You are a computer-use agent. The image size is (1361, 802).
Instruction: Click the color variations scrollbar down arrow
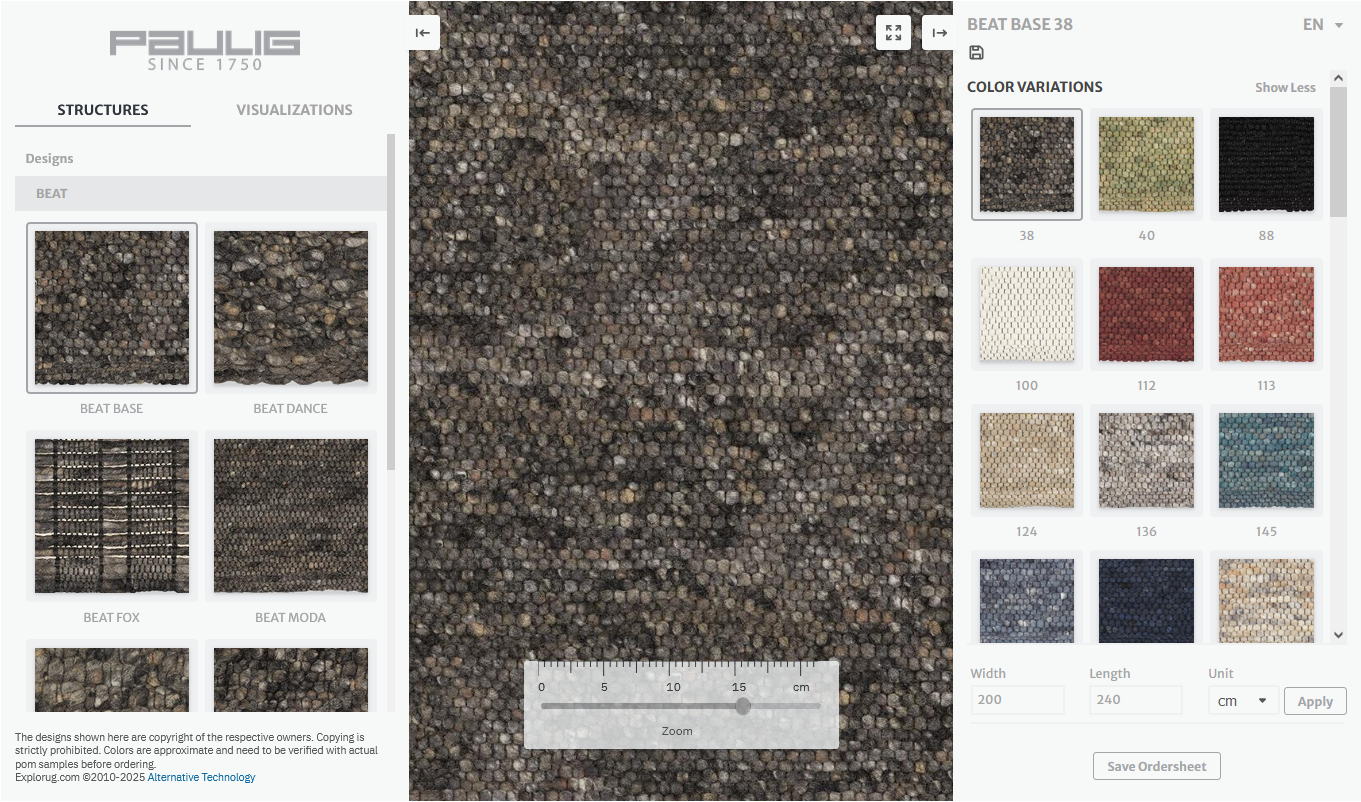[x=1339, y=635]
